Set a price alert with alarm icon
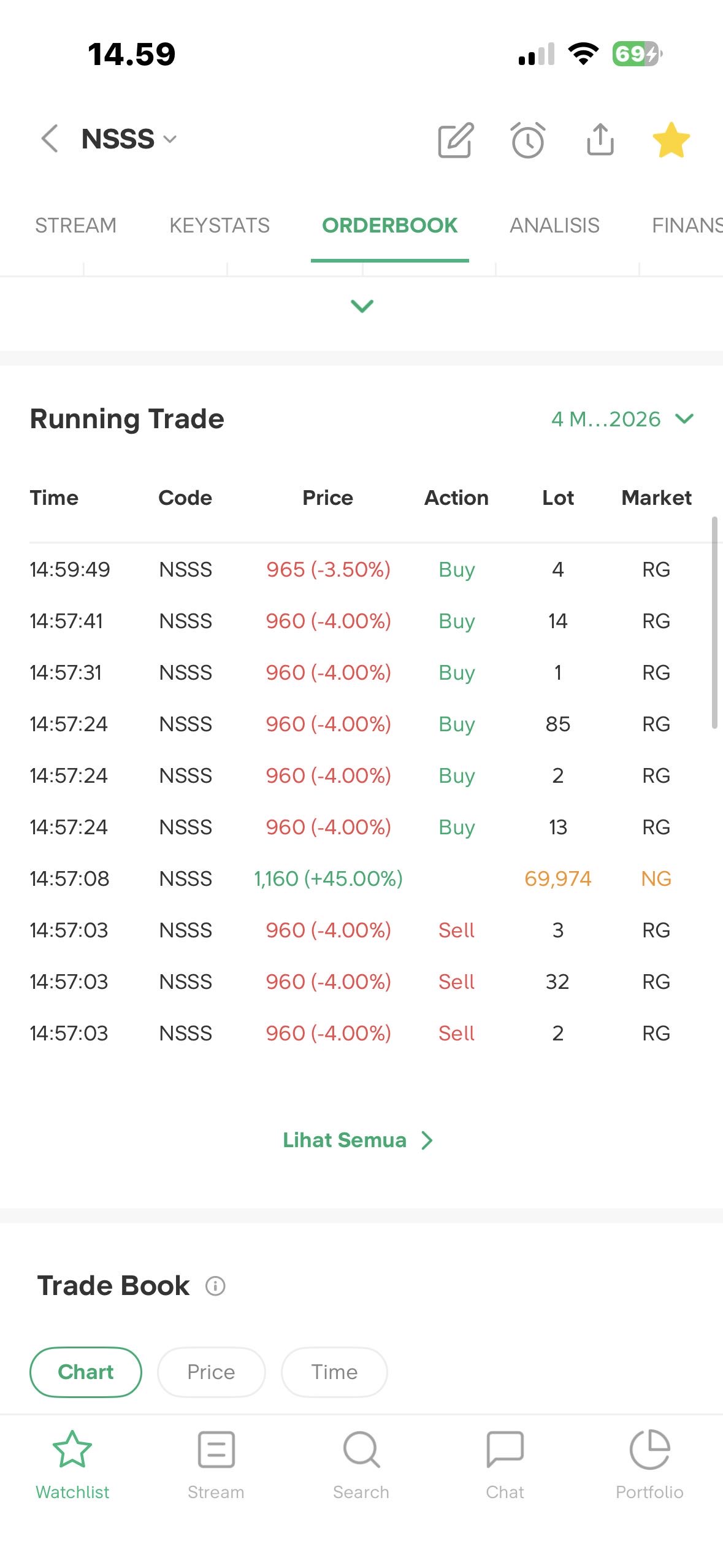The width and height of the screenshot is (723, 1568). click(x=527, y=140)
